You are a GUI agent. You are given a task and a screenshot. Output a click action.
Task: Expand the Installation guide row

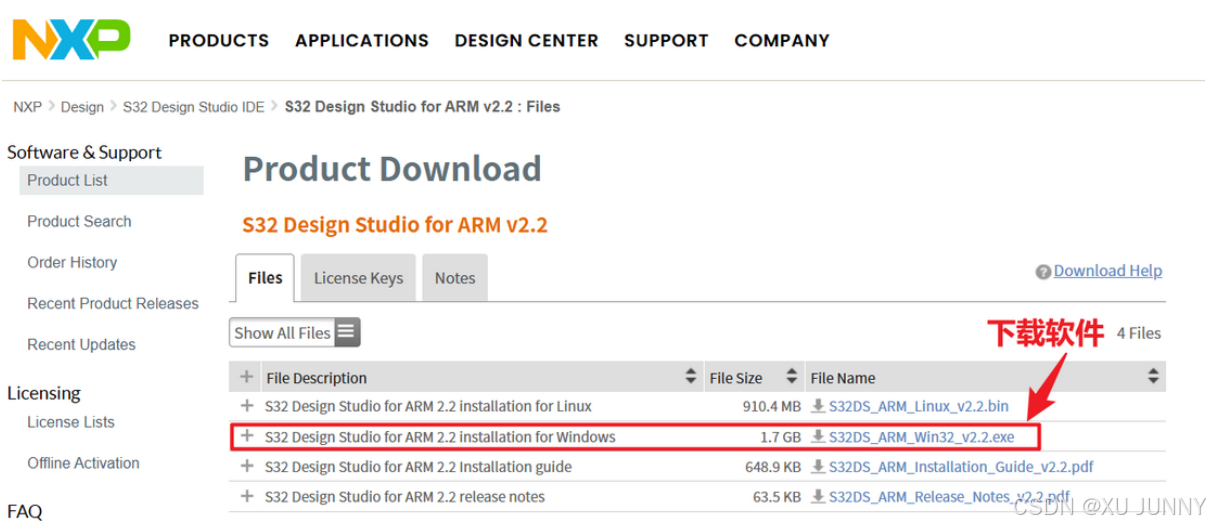[x=247, y=467]
